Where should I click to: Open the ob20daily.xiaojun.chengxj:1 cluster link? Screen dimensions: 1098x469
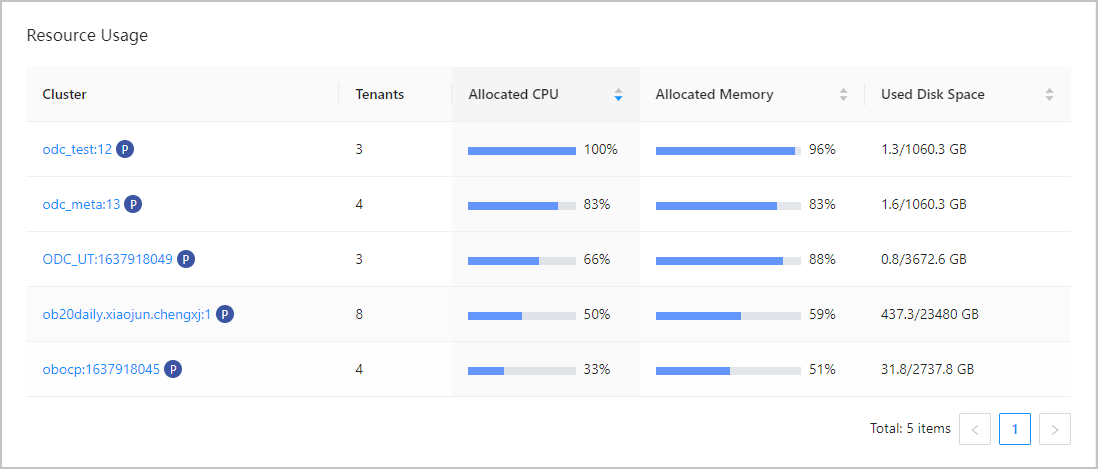click(x=127, y=314)
